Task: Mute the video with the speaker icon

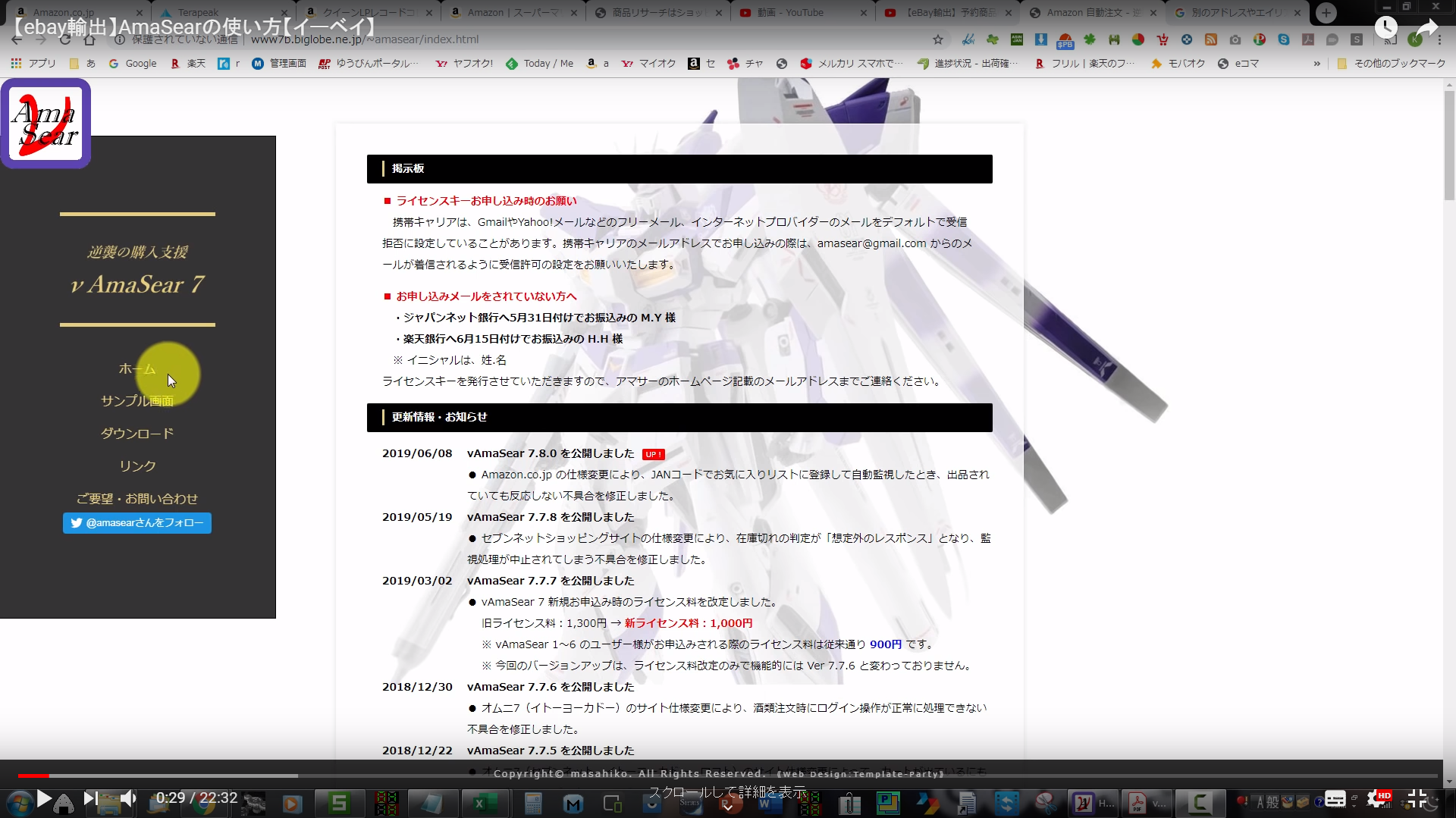Action: tap(129, 798)
